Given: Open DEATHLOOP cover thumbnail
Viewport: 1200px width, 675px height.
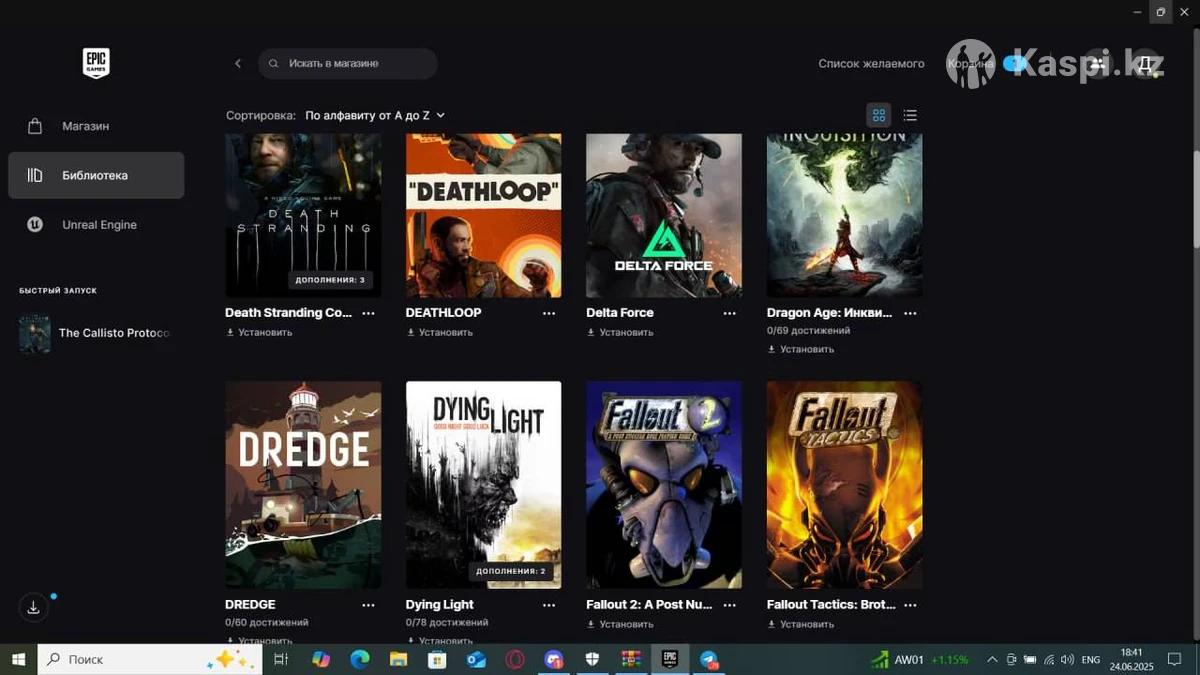Looking at the screenshot, I should [x=484, y=215].
